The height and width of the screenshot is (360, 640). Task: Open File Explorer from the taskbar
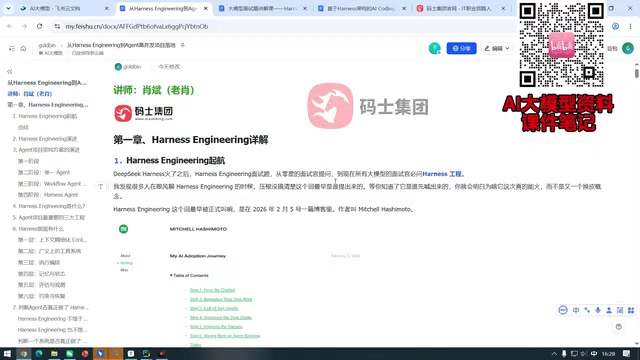pyautogui.click(x=54, y=353)
